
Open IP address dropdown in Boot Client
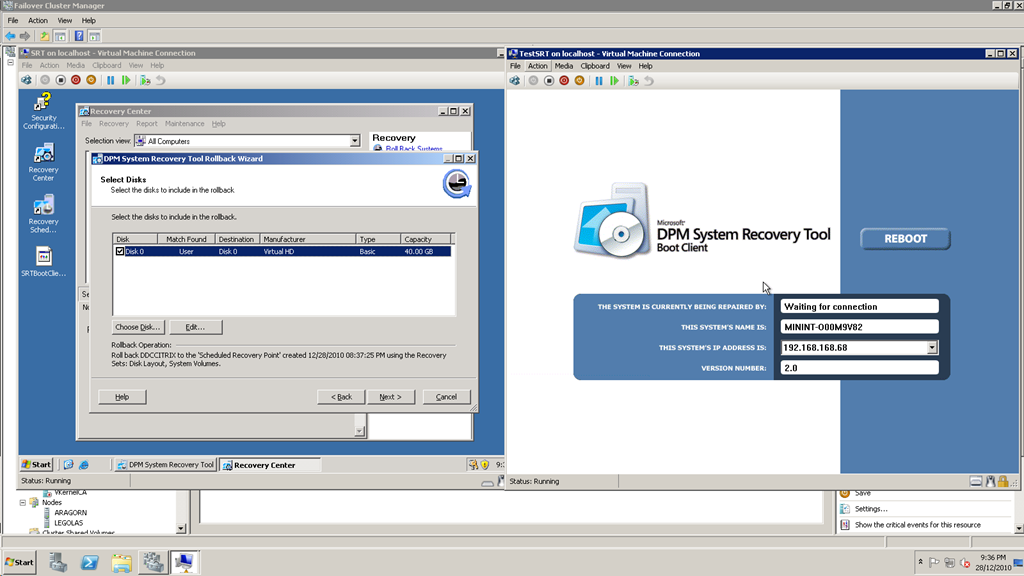pos(932,347)
